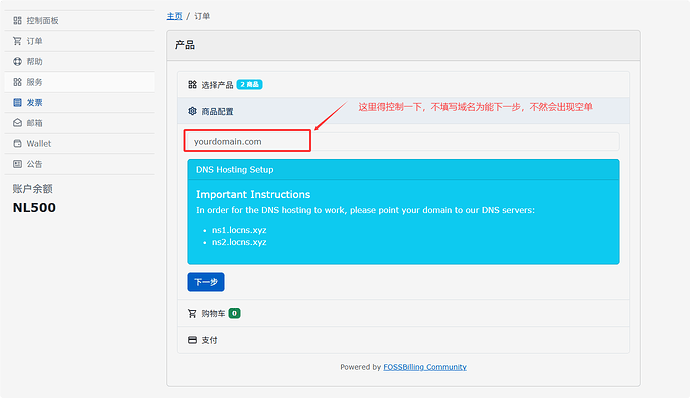This screenshot has width=690, height=398.
Task: Click the 选择产品 grid icon
Action: tap(192, 85)
